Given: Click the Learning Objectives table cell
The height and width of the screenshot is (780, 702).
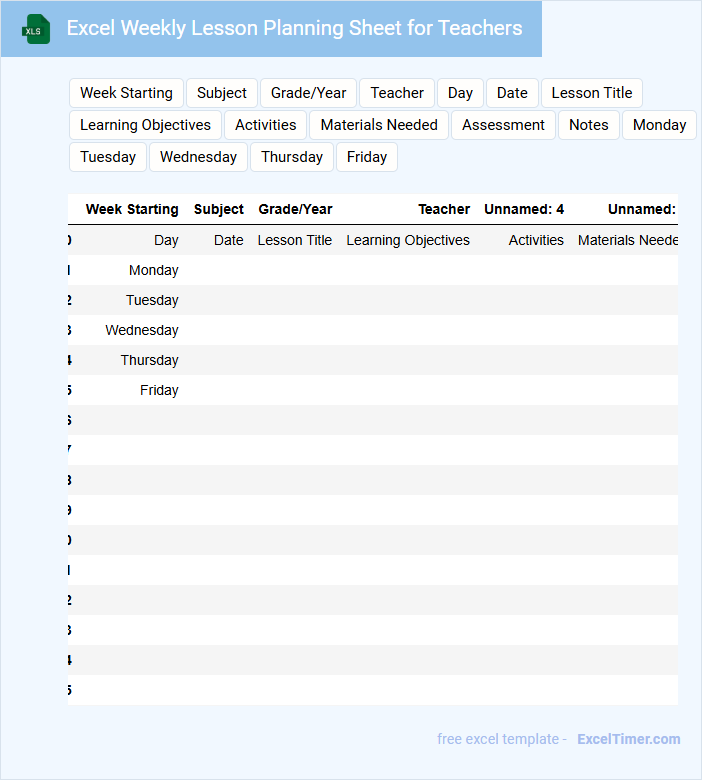Looking at the screenshot, I should 408,240.
